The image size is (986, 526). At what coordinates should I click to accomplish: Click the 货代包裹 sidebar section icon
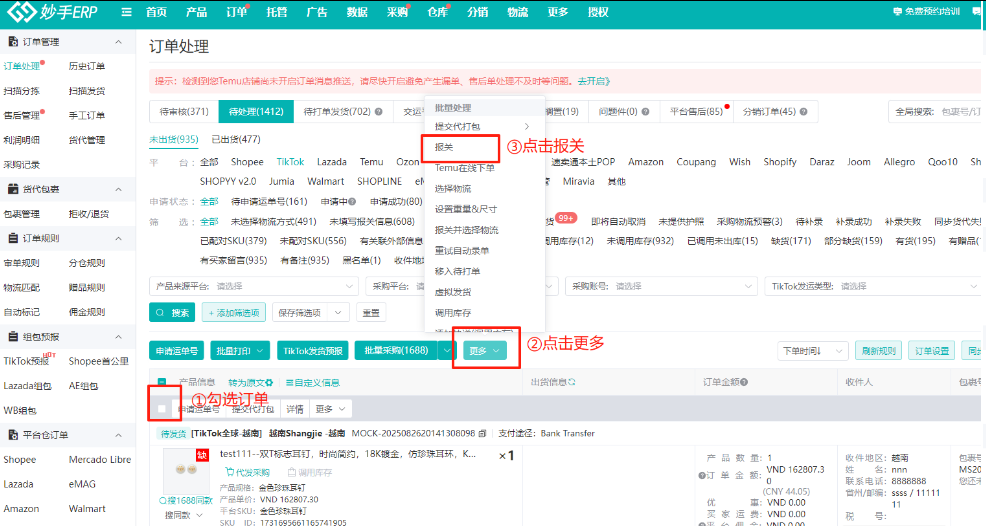[13, 189]
